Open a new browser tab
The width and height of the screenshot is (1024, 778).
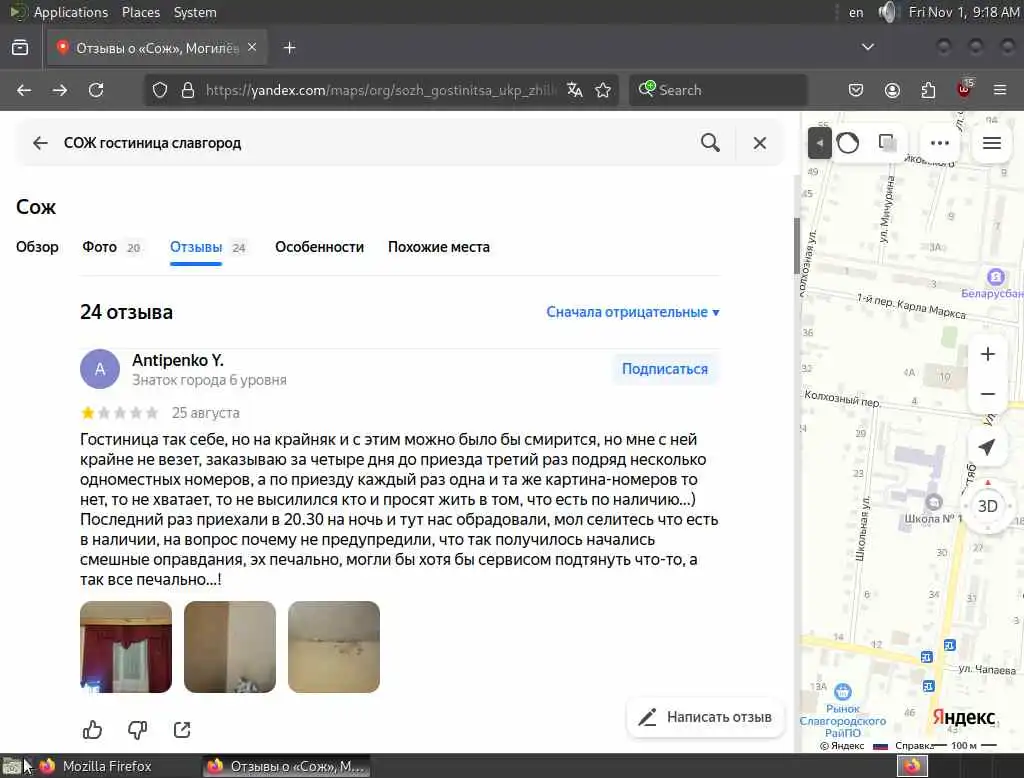(x=289, y=48)
